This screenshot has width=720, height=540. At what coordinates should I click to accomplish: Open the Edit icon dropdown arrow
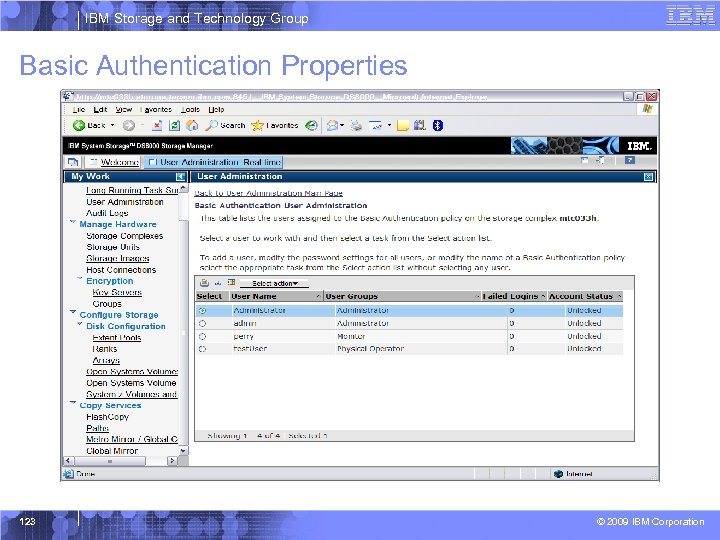(x=389, y=125)
